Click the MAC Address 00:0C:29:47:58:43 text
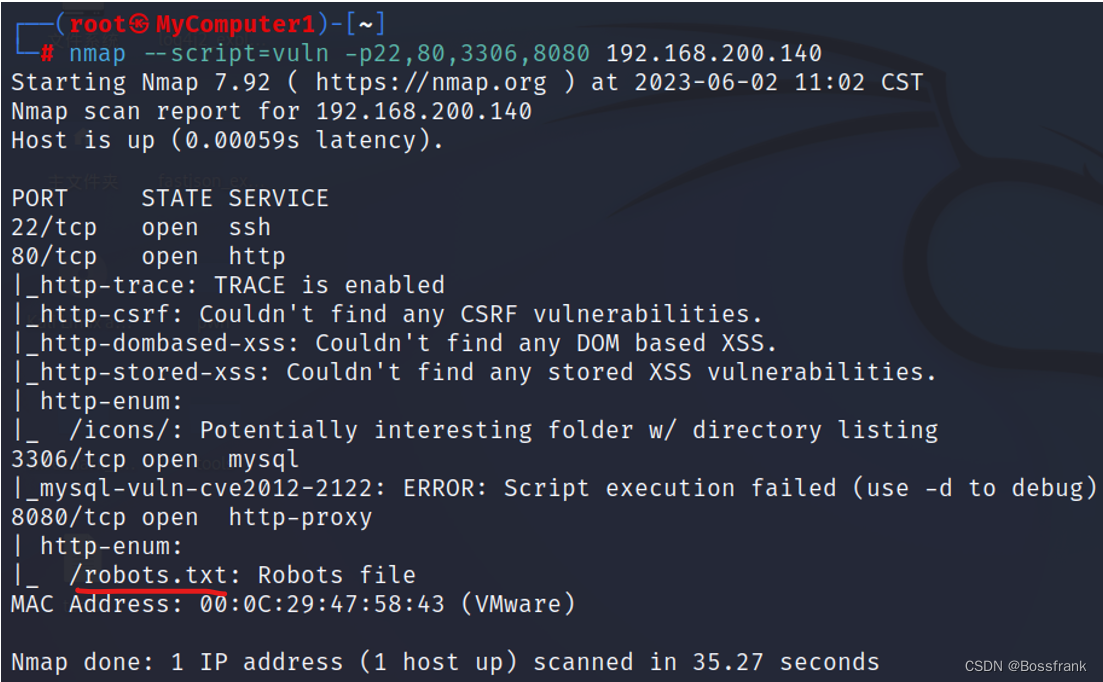The height and width of the screenshot is (682, 1103). pyautogui.click(x=293, y=604)
